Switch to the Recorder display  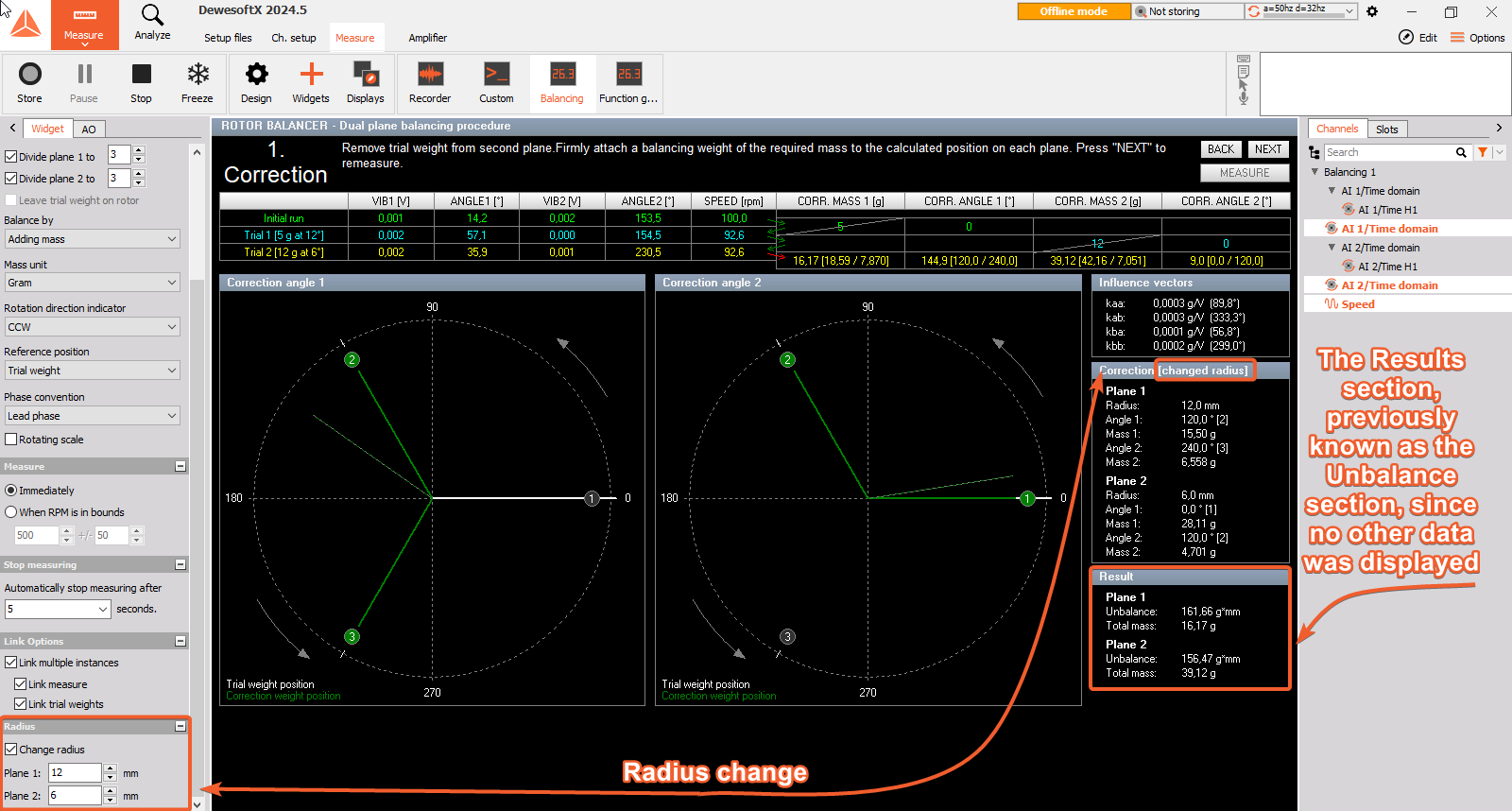coord(430,83)
